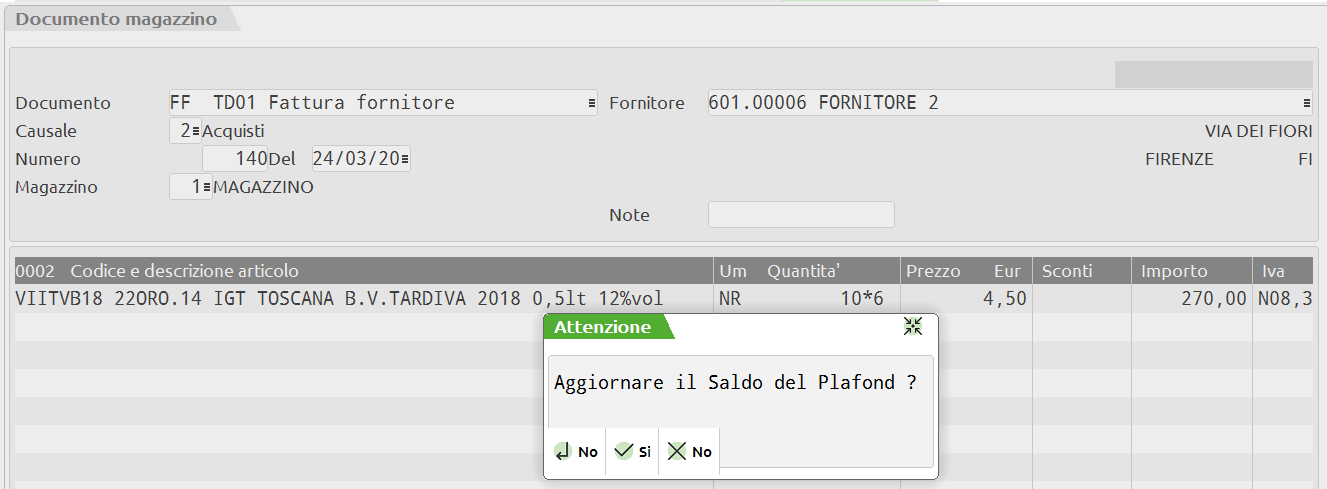Screen dimensions: 1327x489
Task: Open the date picker for Del field
Action: (404, 159)
